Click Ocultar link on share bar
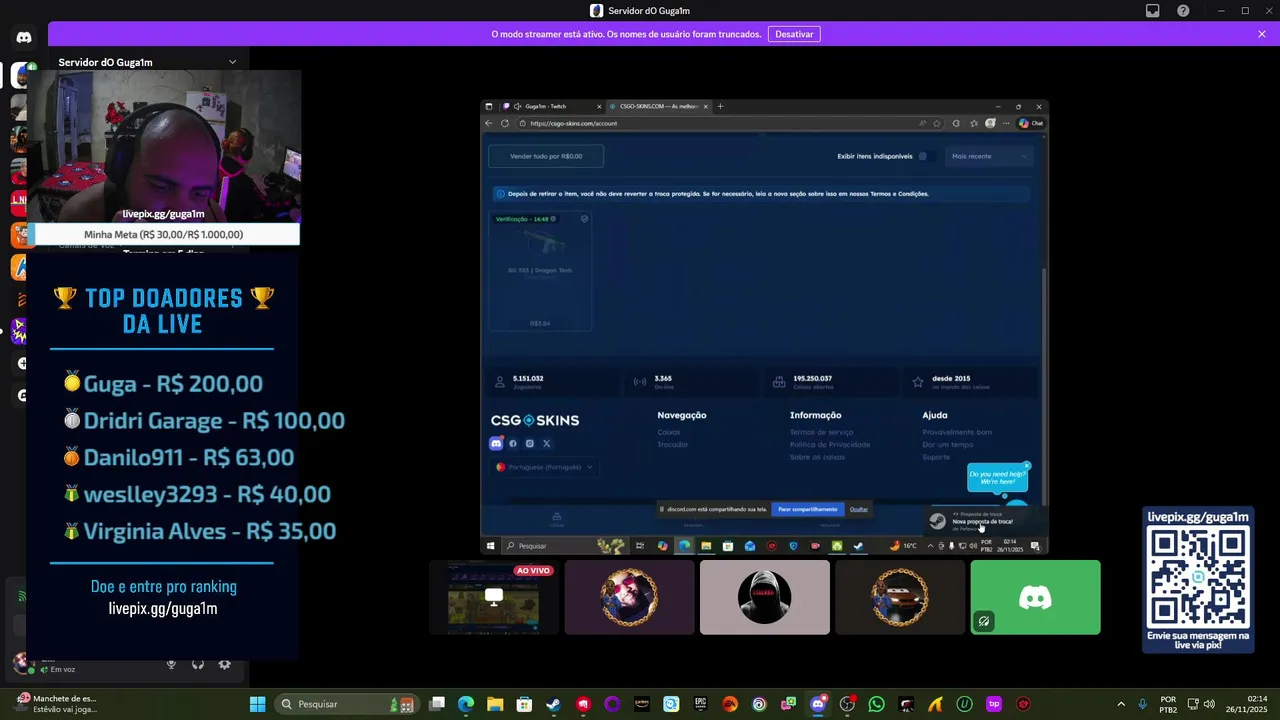This screenshot has width=1280, height=720. click(859, 509)
